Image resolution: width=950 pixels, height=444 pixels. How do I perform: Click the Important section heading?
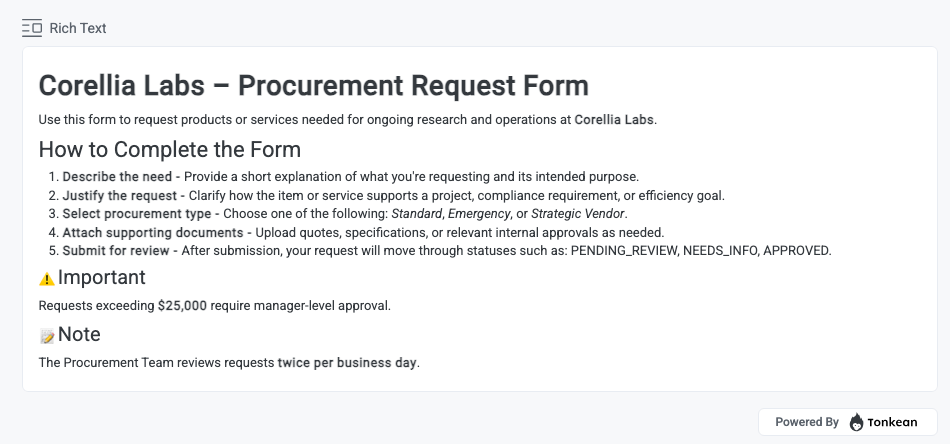click(x=102, y=277)
